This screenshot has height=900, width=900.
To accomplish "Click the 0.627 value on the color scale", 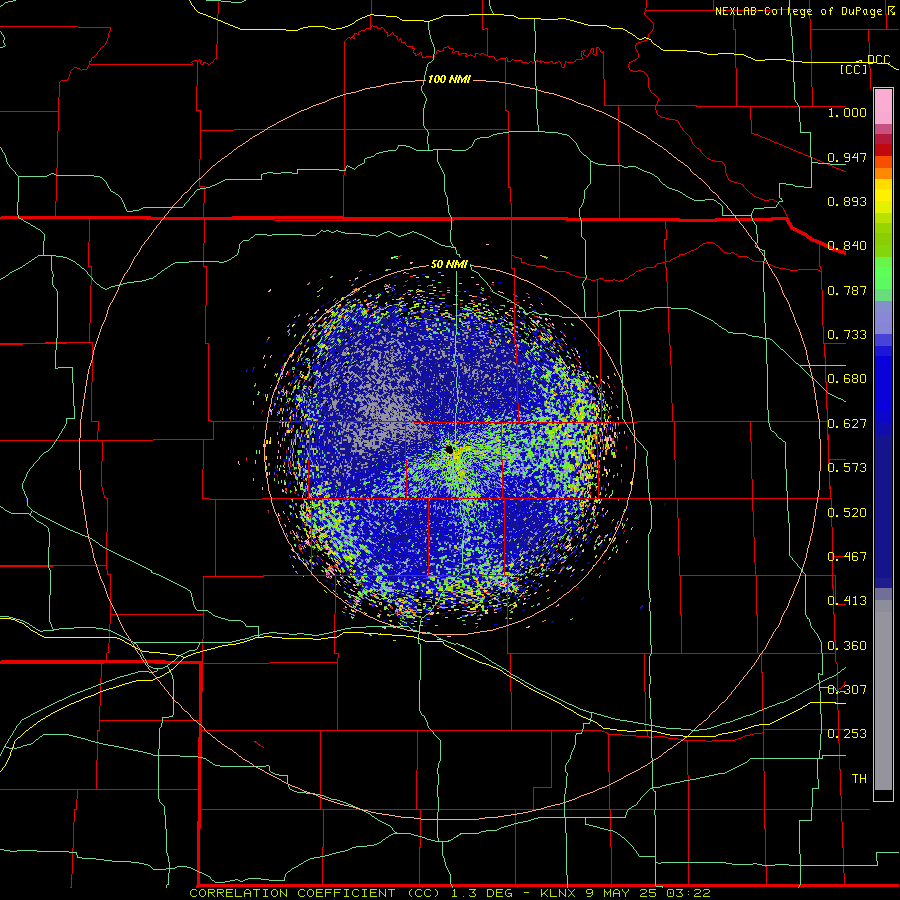I will point(847,424).
